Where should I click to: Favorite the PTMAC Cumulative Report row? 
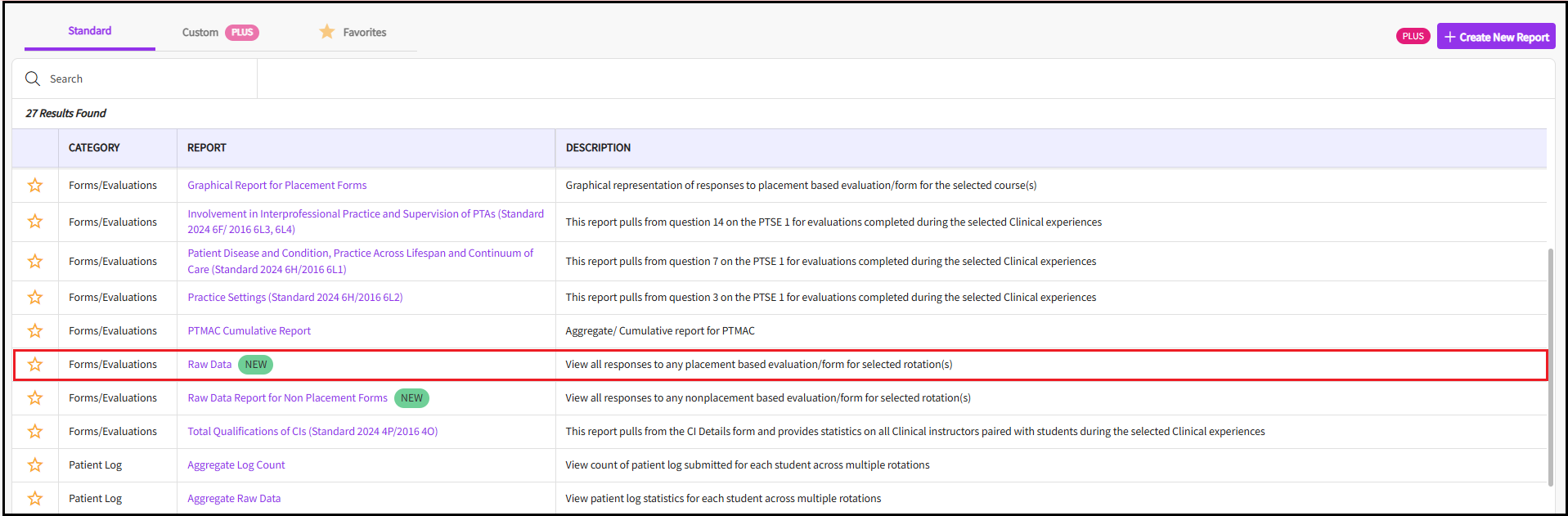pyautogui.click(x=35, y=331)
